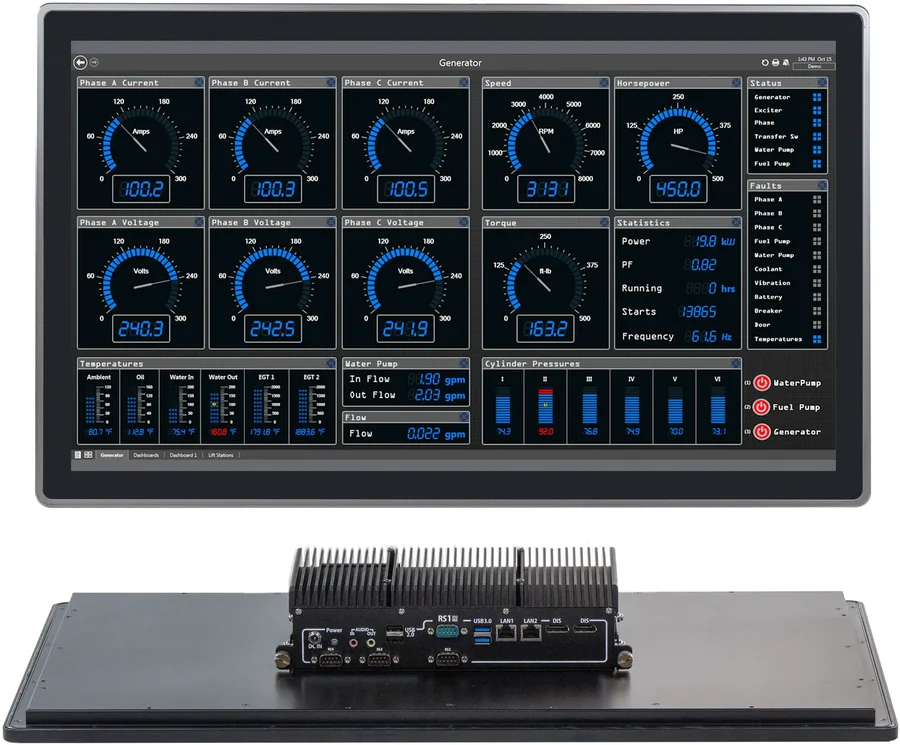Open Cylinder Pressures panel options icon
Viewport: 900px width, 745px height.
click(736, 363)
